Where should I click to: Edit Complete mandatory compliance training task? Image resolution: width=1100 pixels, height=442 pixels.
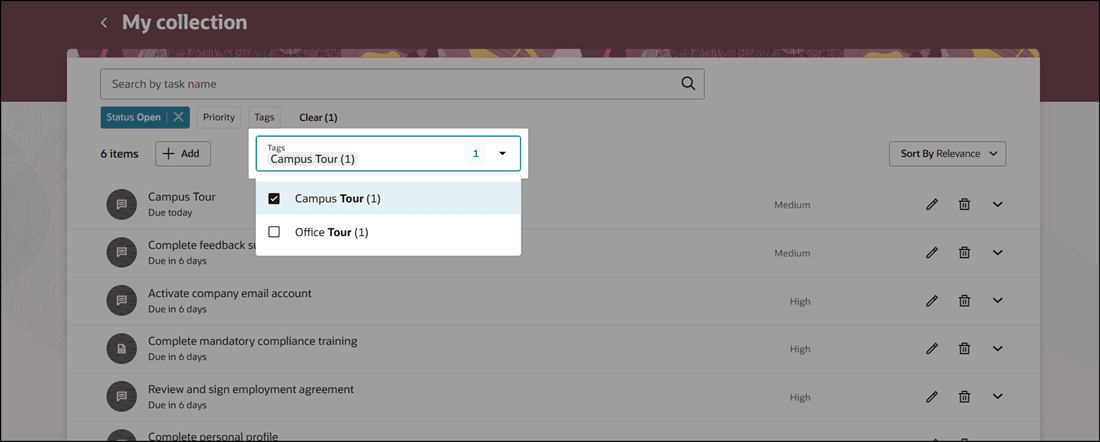tap(932, 349)
